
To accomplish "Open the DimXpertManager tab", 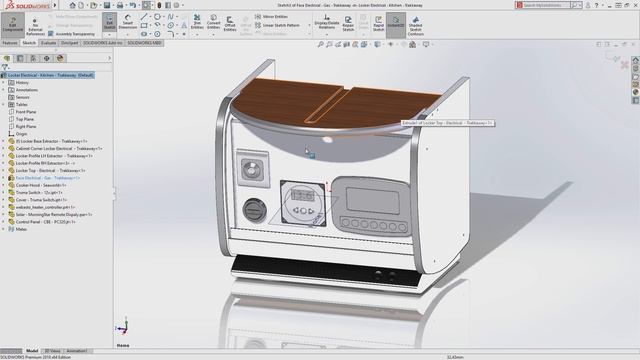I will tap(47, 58).
